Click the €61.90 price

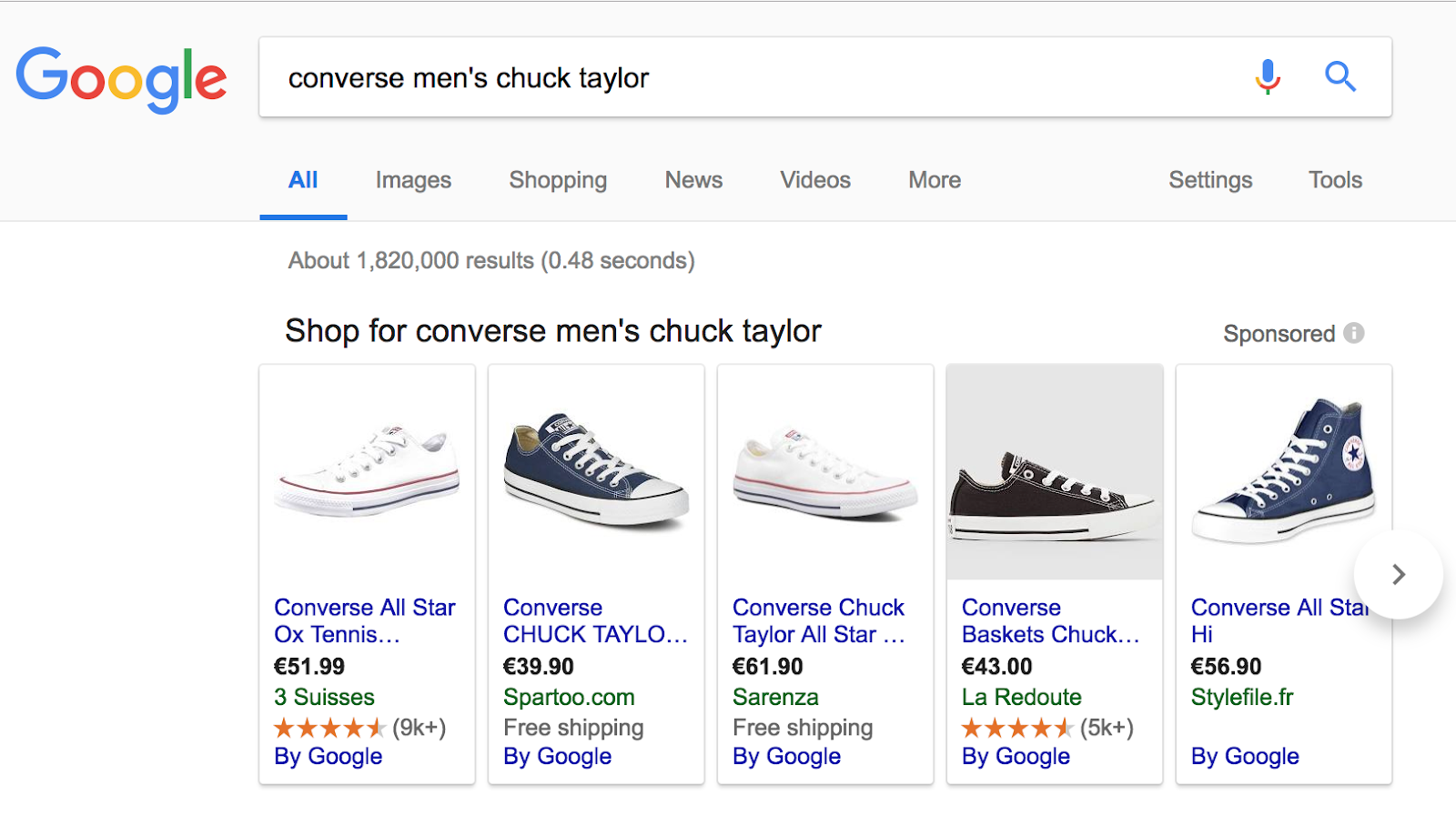[768, 667]
